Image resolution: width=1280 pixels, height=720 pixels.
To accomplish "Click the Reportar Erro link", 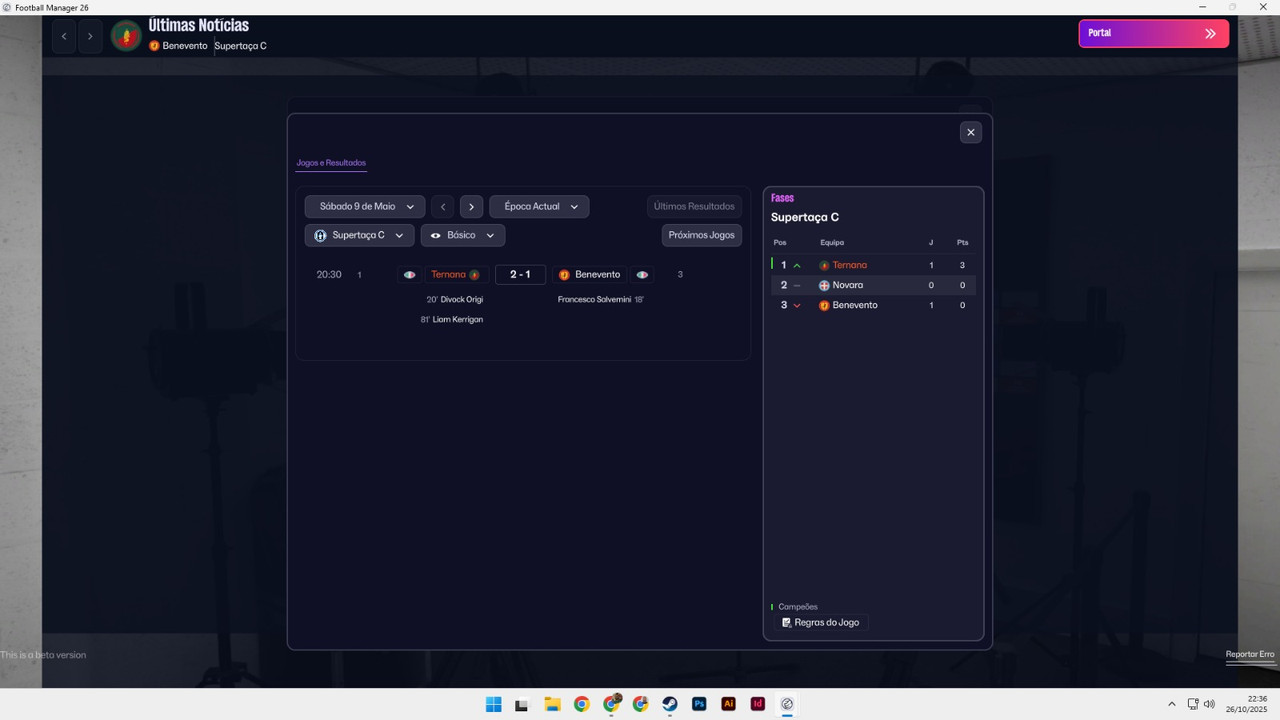I will point(1250,654).
